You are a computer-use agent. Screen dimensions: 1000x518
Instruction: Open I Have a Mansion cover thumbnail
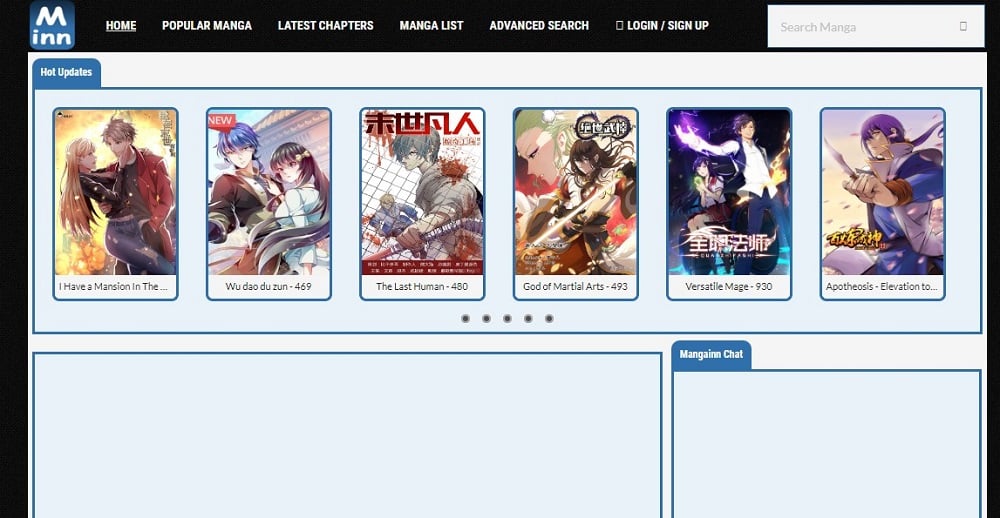tap(115, 193)
